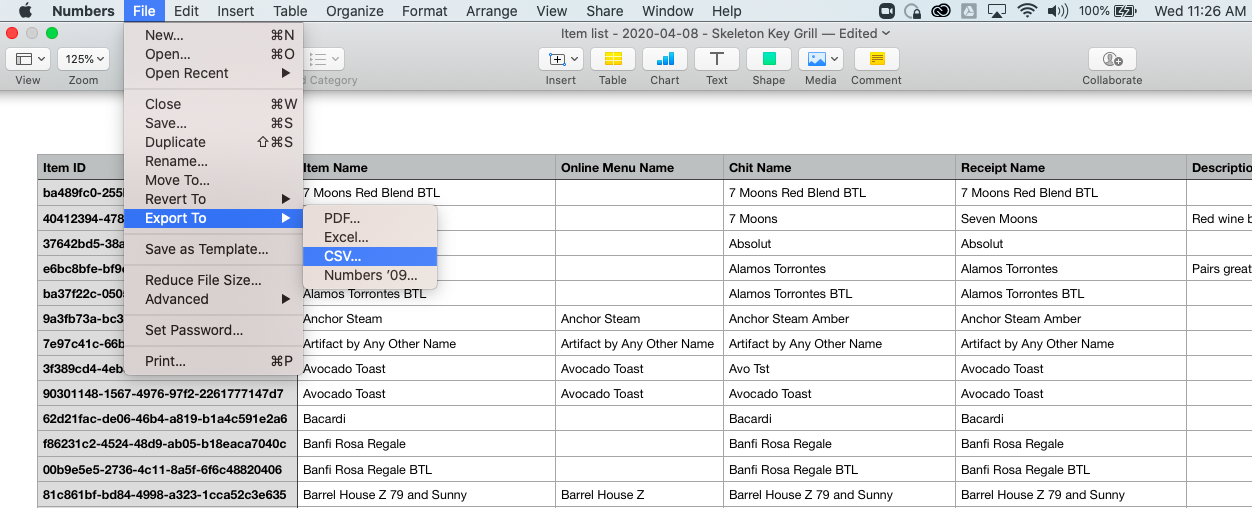Open the Zoom 125% dropdown
The width and height of the screenshot is (1252, 508).
83,60
